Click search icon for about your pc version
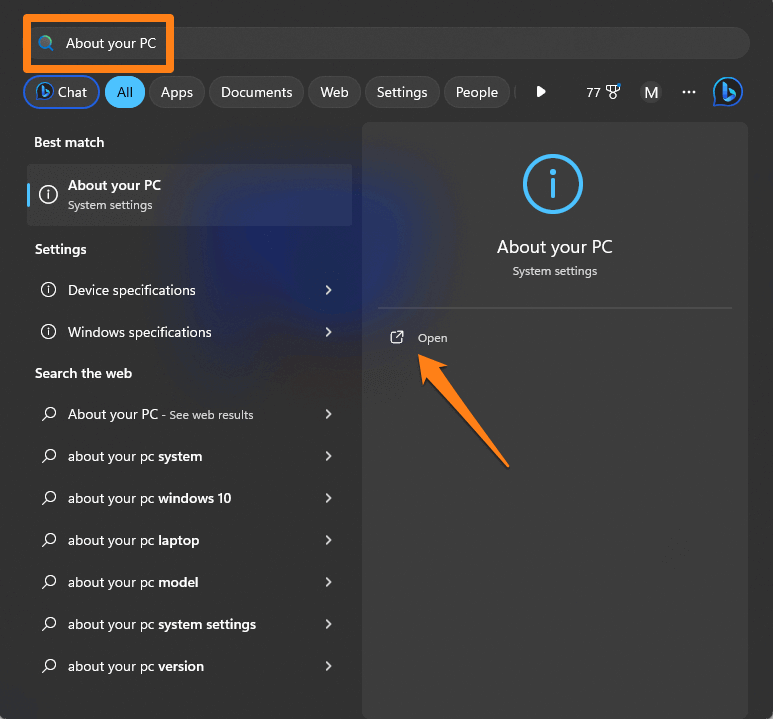 click(49, 665)
